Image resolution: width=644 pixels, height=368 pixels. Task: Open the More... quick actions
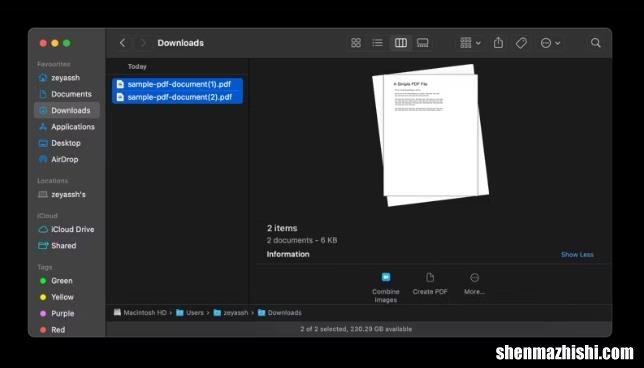[474, 284]
